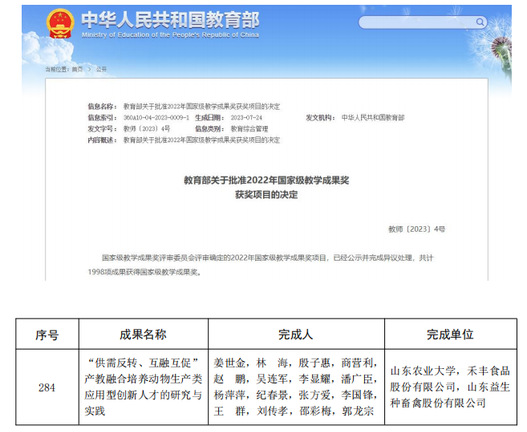The image size is (527, 432).
Task: Select the table cell with number 284
Action: click(x=47, y=388)
